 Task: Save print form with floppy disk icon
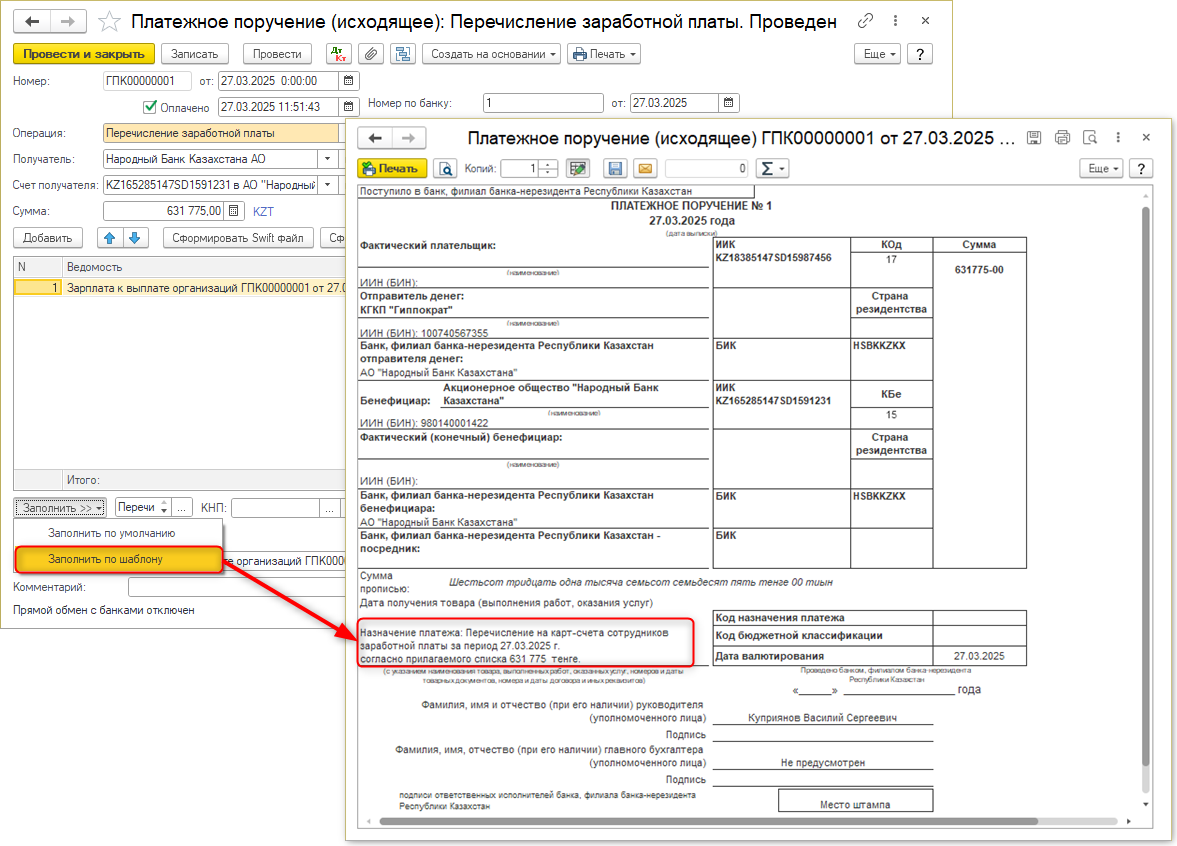(615, 169)
